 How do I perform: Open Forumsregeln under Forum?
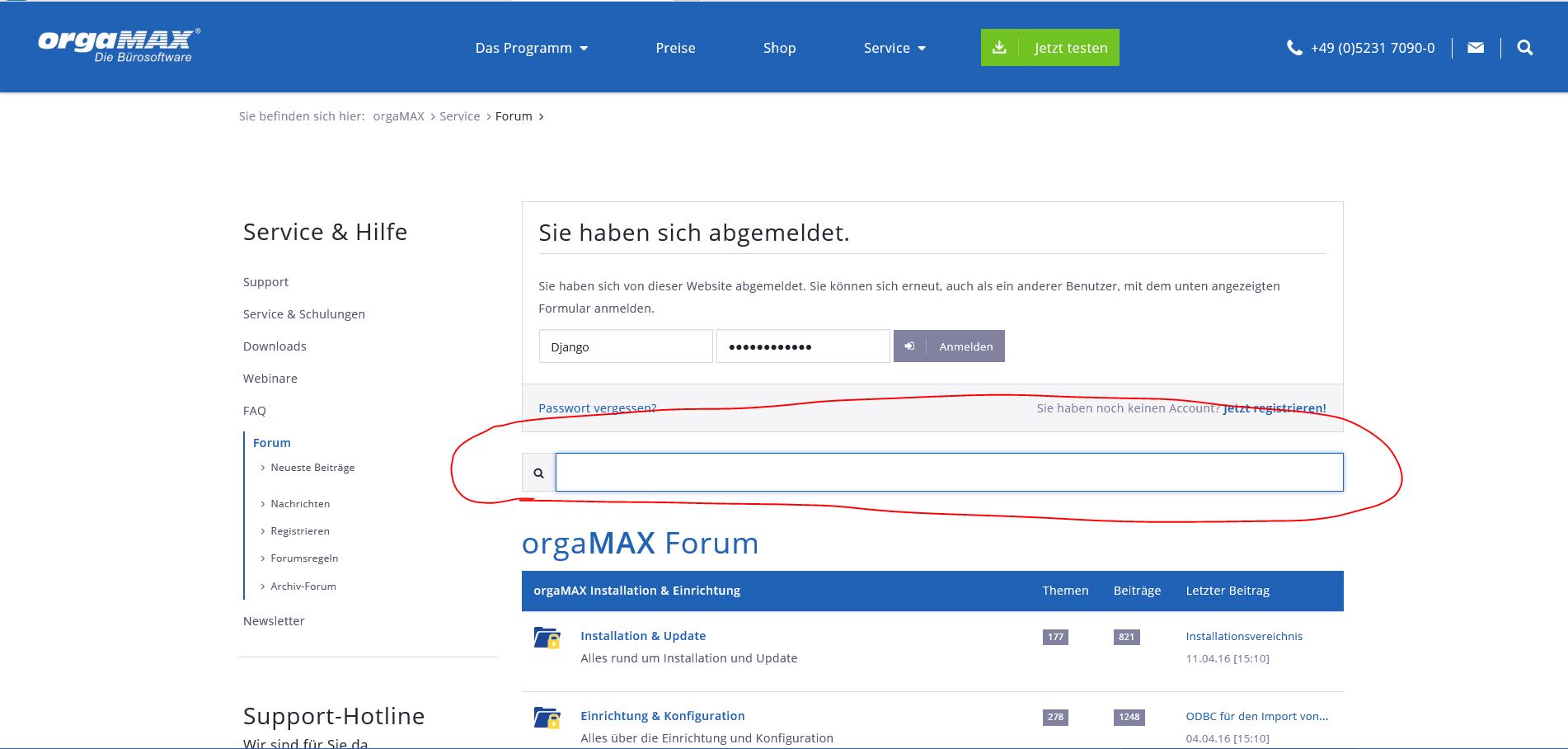304,558
